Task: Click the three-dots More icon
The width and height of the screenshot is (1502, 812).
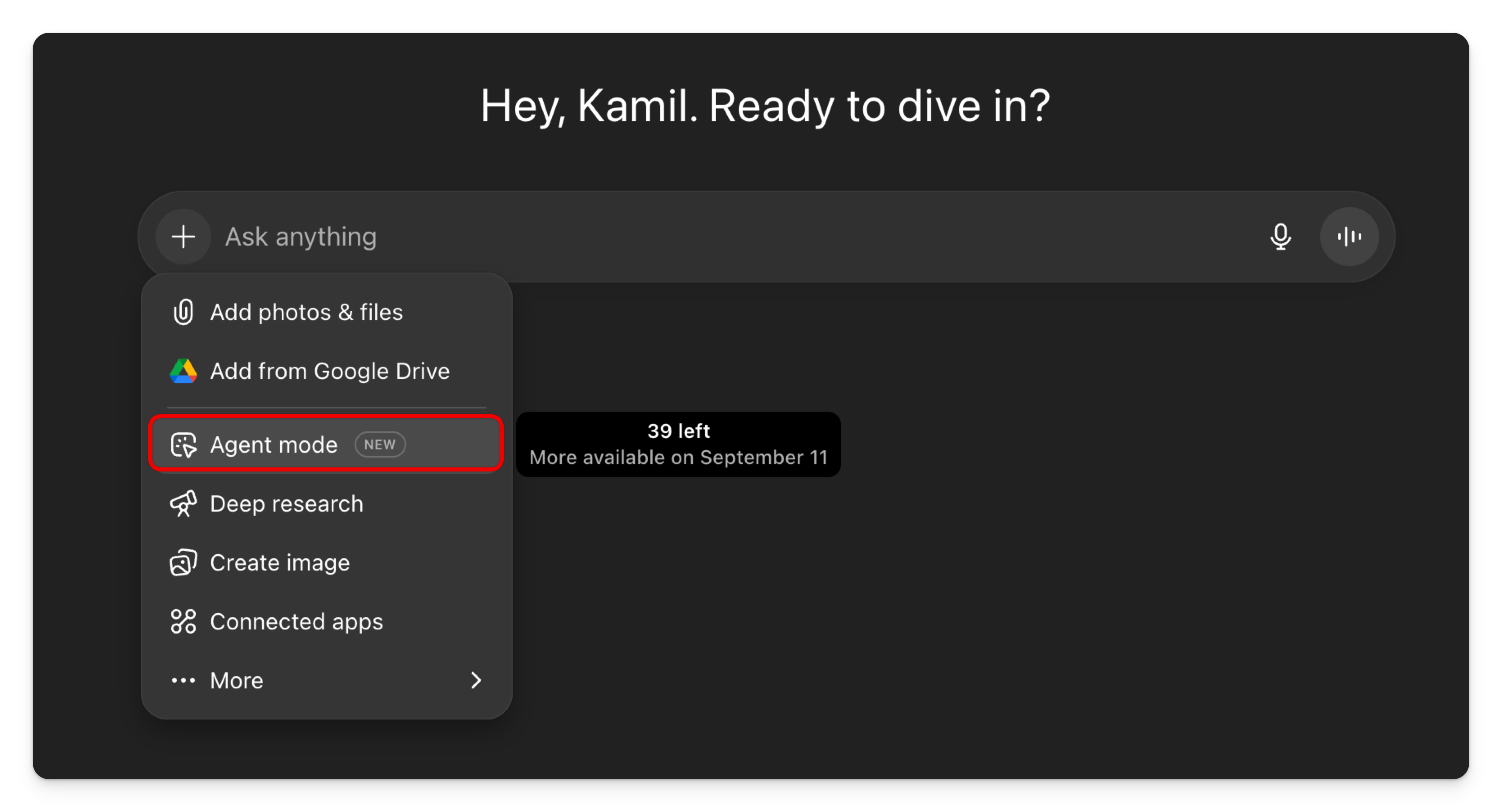Action: (183, 680)
